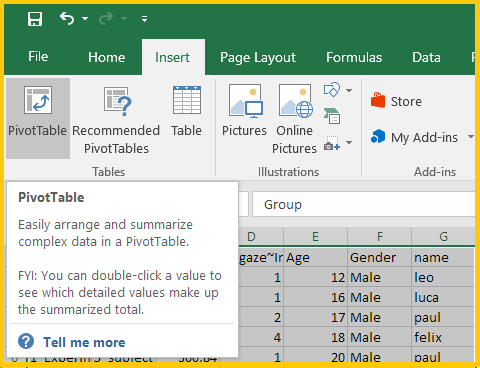The width and height of the screenshot is (480, 368).
Task: Click the SmartArt icon
Action: [332, 116]
